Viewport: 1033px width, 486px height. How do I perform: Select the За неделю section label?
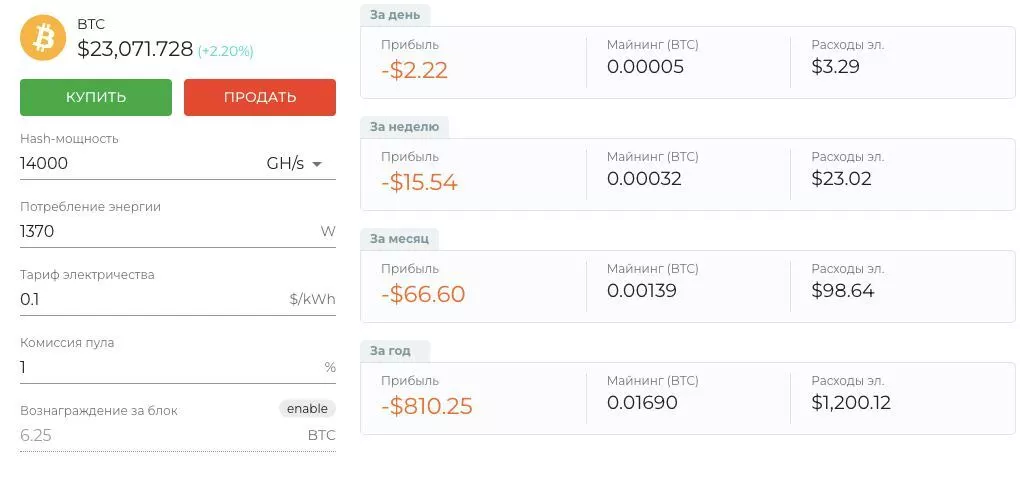coord(404,126)
